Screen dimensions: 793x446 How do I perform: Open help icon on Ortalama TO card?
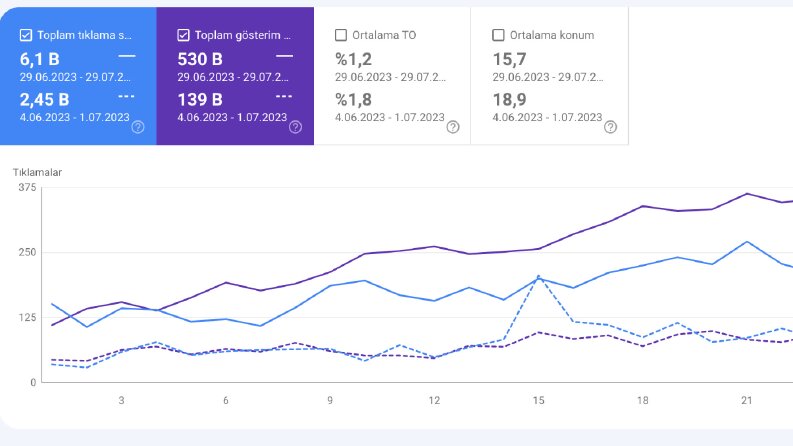(453, 127)
